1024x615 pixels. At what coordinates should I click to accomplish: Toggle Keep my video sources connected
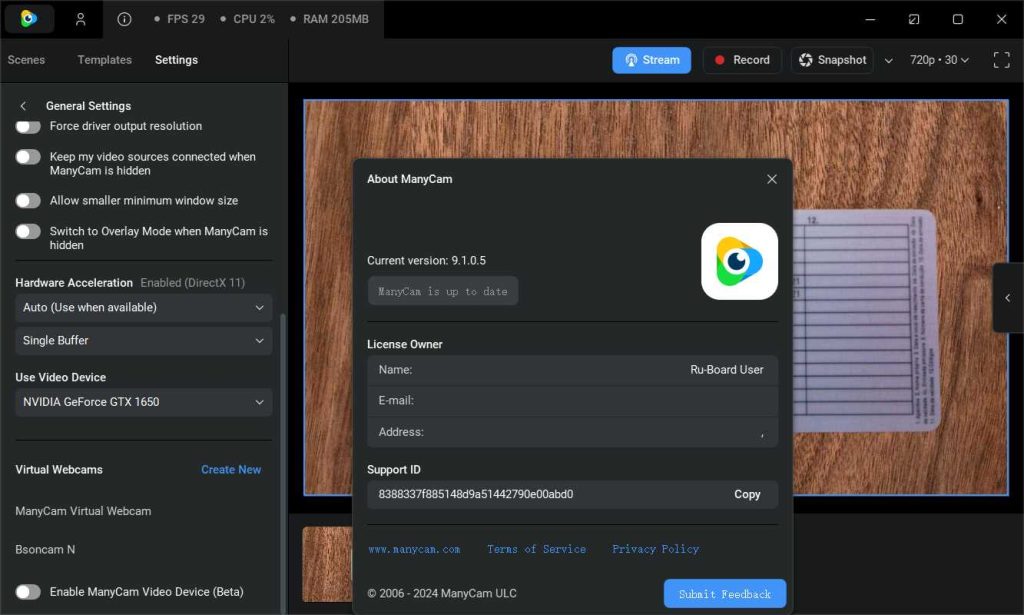28,157
